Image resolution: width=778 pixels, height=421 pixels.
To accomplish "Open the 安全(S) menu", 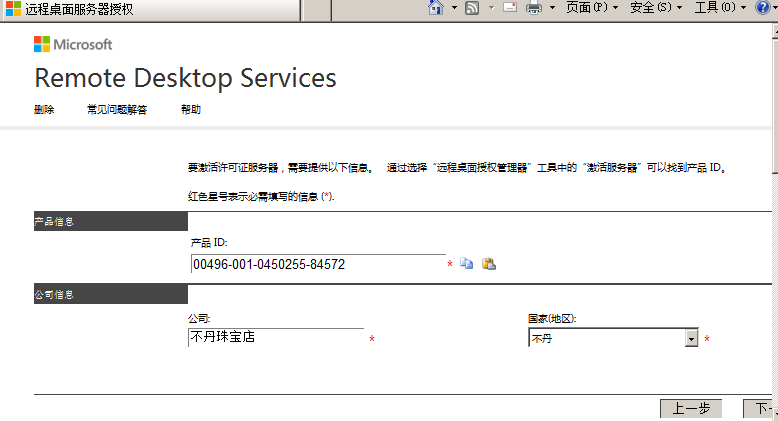I will (655, 8).
